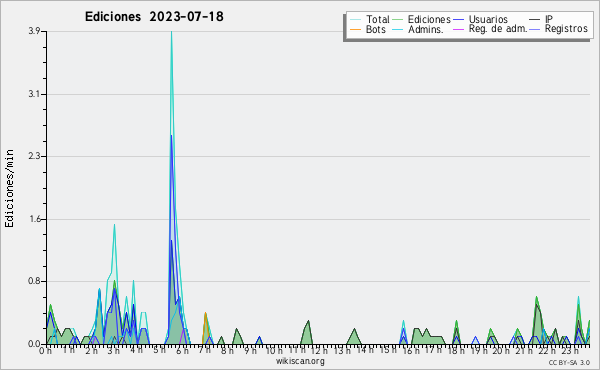Click the chart title 'Ediciones 2023-07-18'
Image resolution: width=600 pixels, height=370 pixels.
[154, 17]
